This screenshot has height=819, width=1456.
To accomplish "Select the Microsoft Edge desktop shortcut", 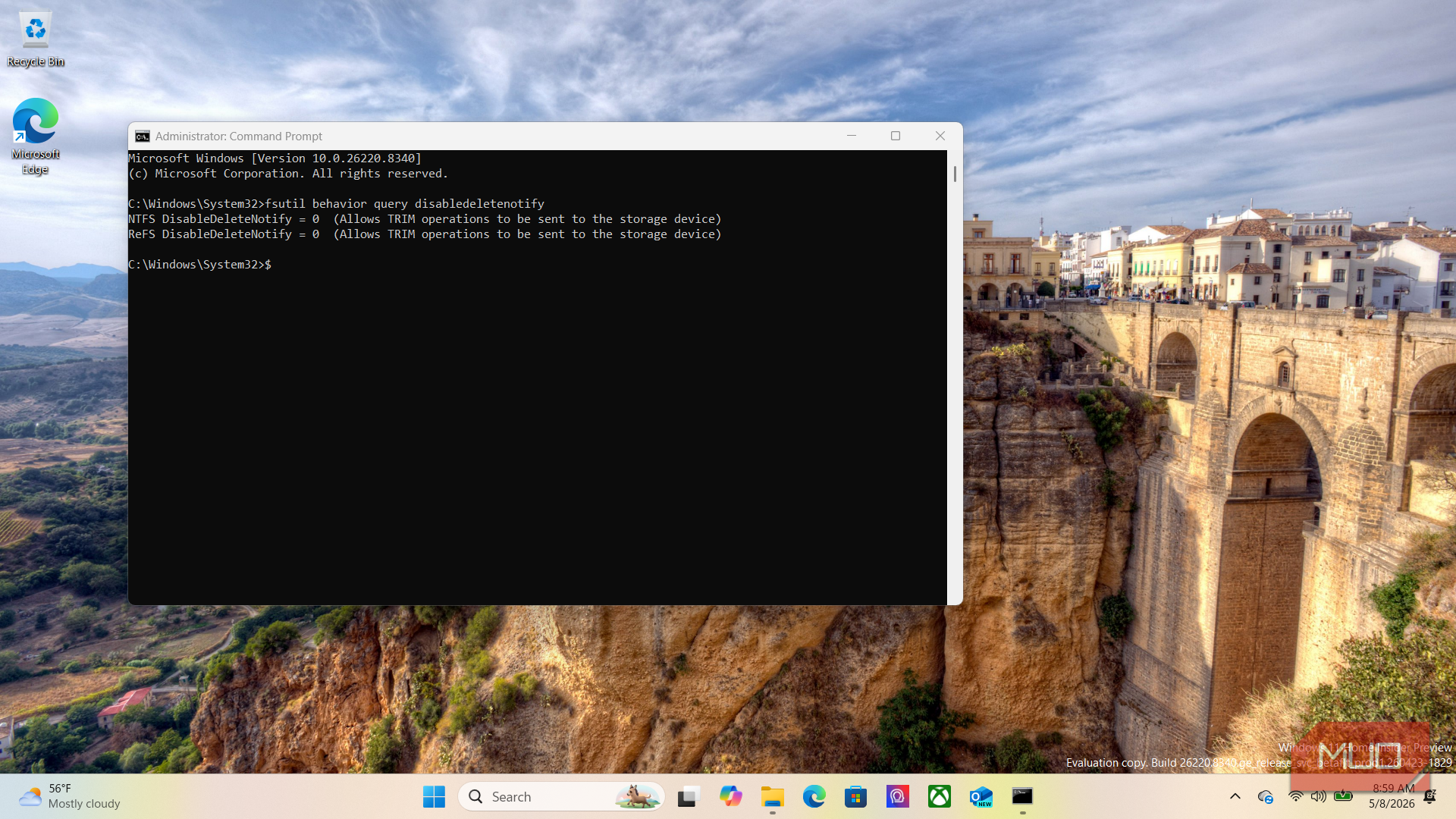I will (x=36, y=136).
